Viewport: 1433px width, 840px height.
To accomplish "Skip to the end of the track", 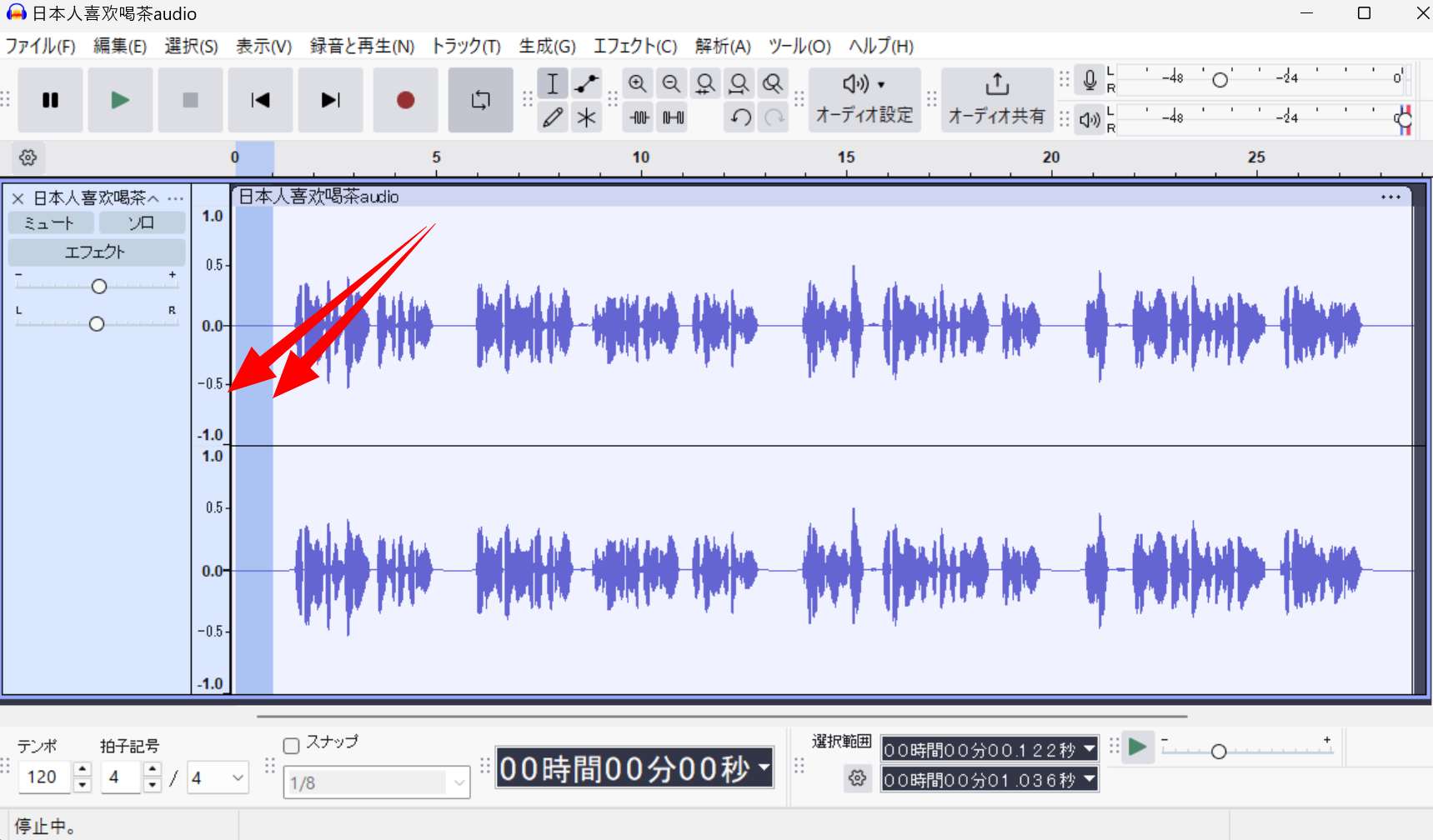I will tap(330, 100).
